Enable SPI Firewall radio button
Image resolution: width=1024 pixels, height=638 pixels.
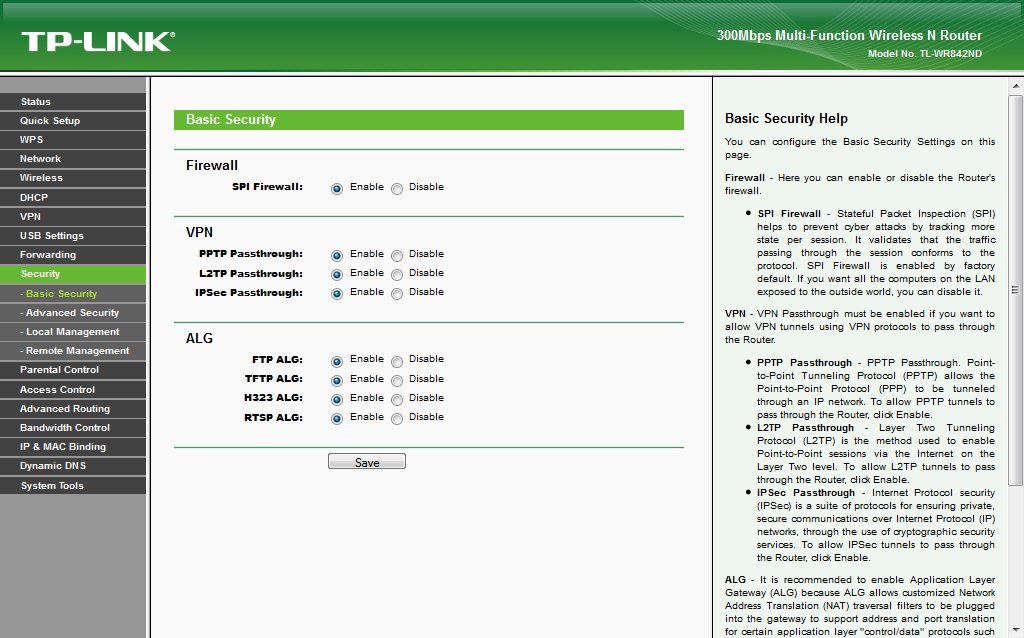(x=337, y=189)
